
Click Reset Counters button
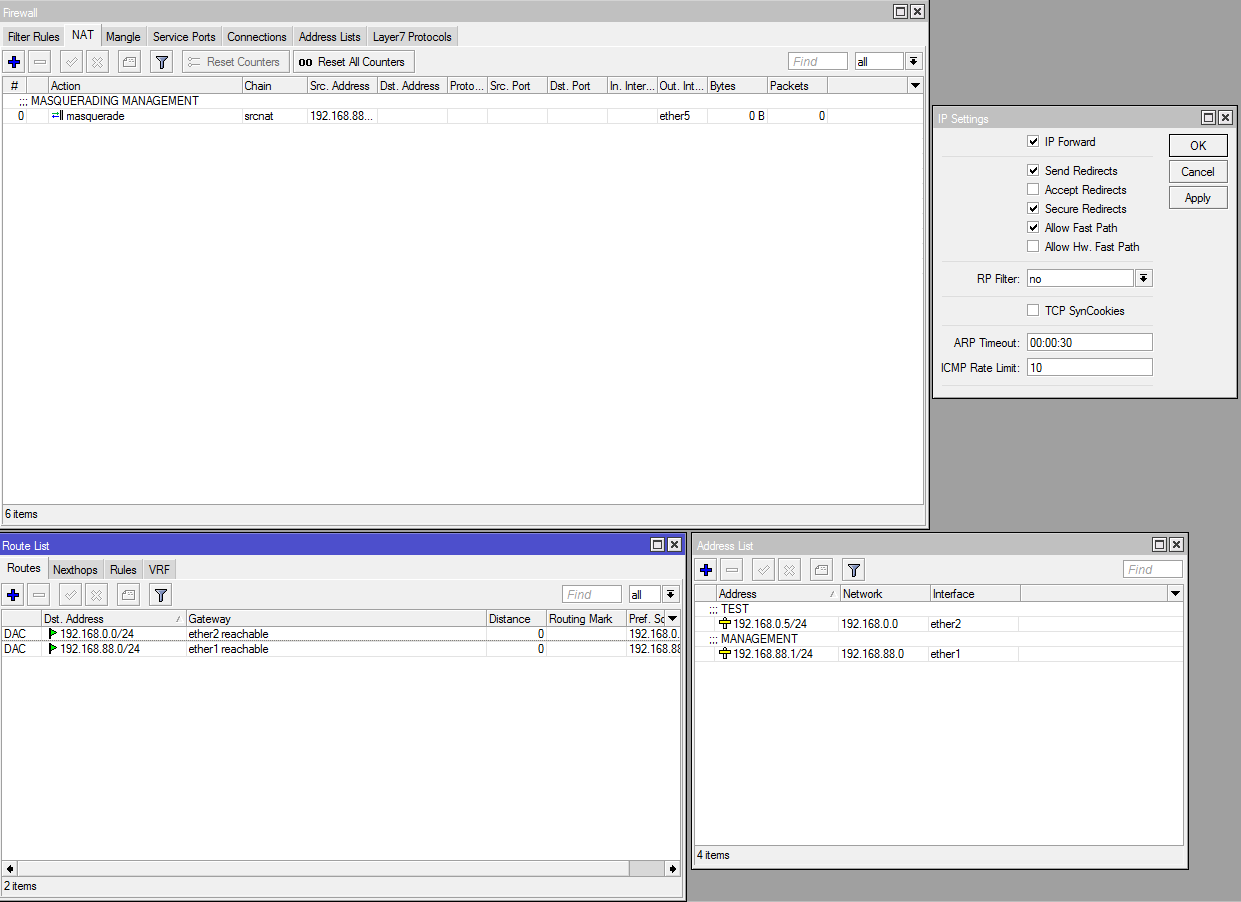235,62
